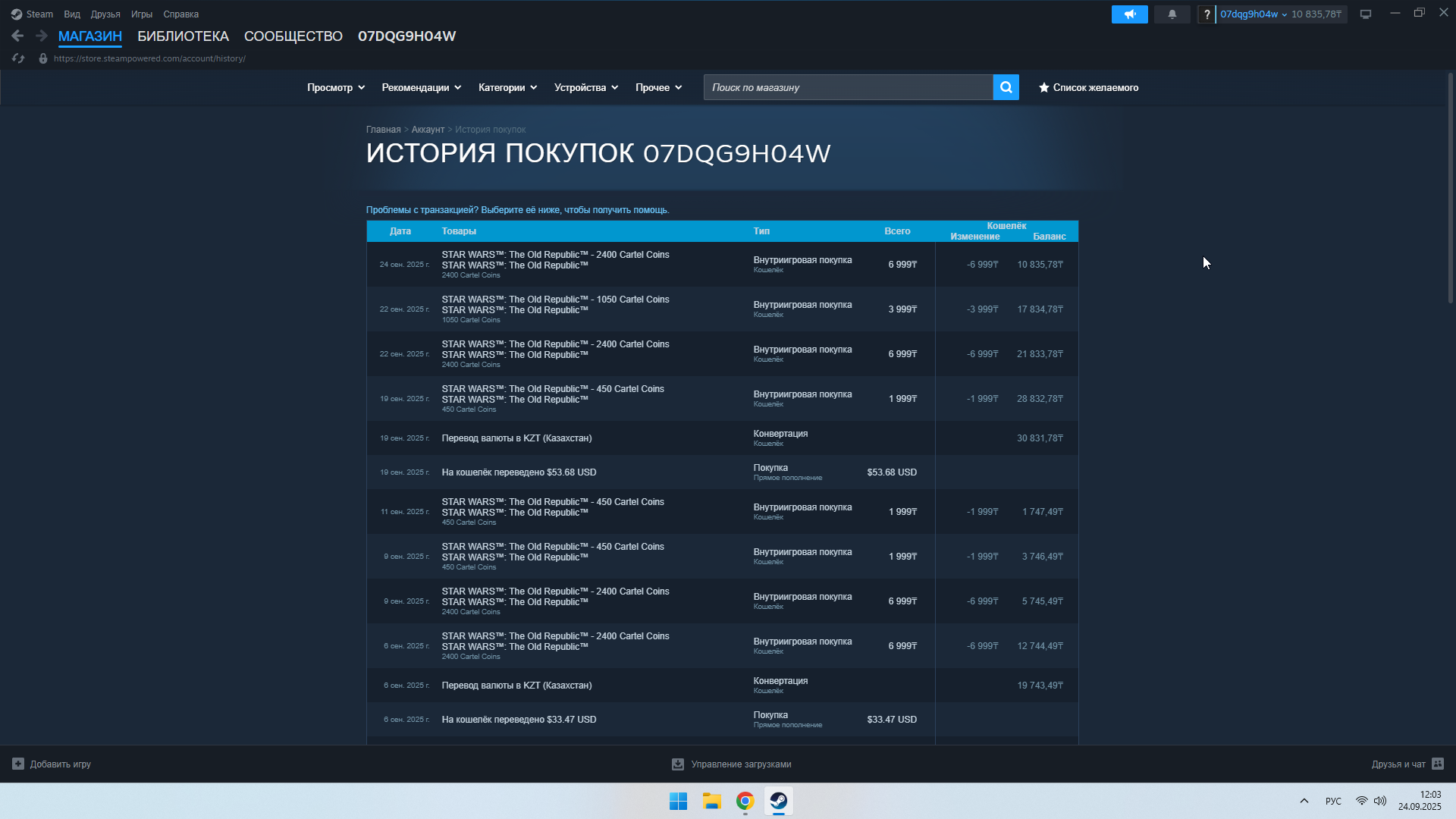The image size is (1456, 819).
Task: Select 22 сен. 1050 Cartel Coins transaction
Action: [722, 309]
